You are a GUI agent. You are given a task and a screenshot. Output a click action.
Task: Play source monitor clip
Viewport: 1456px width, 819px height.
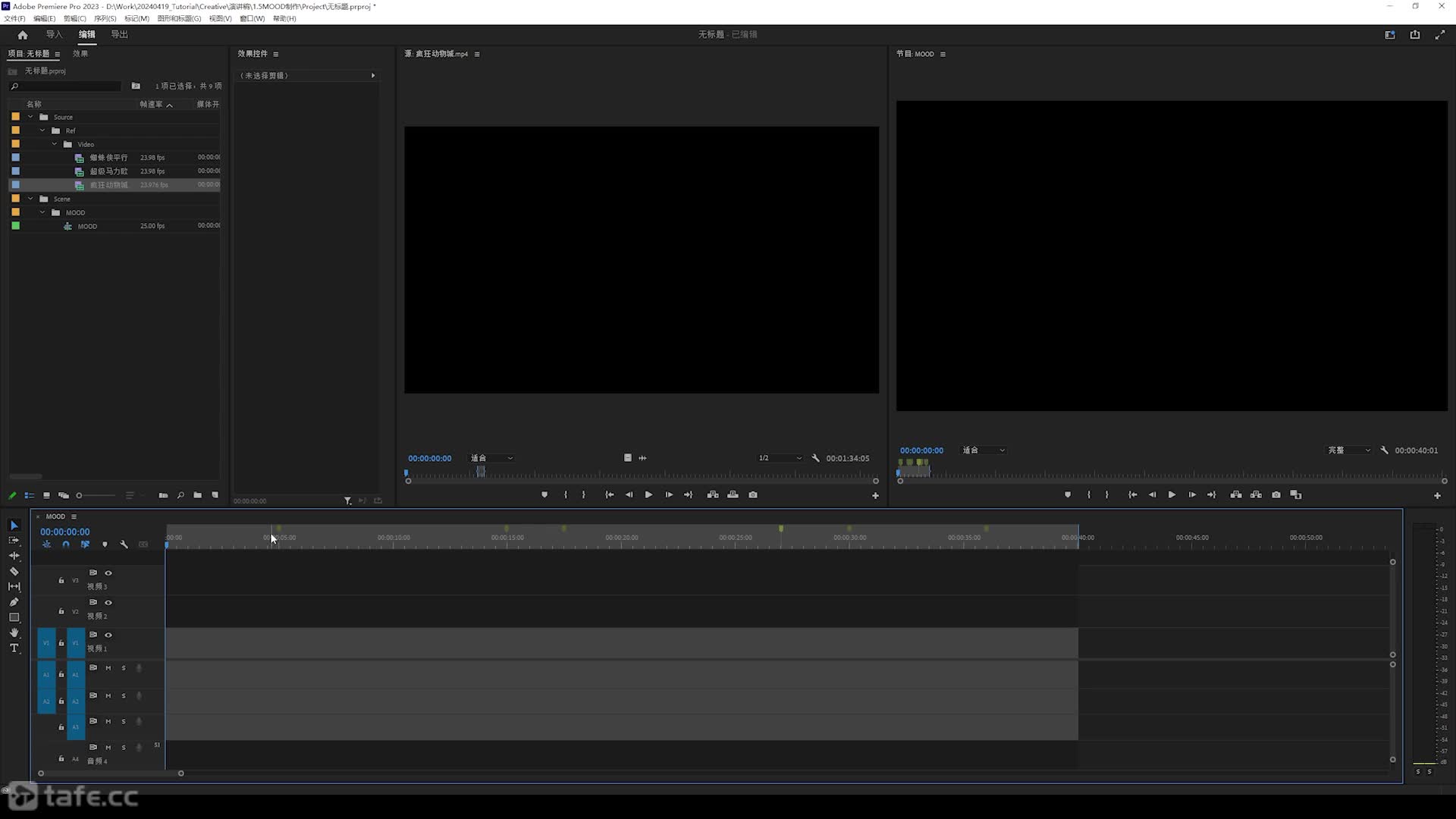coord(648,494)
